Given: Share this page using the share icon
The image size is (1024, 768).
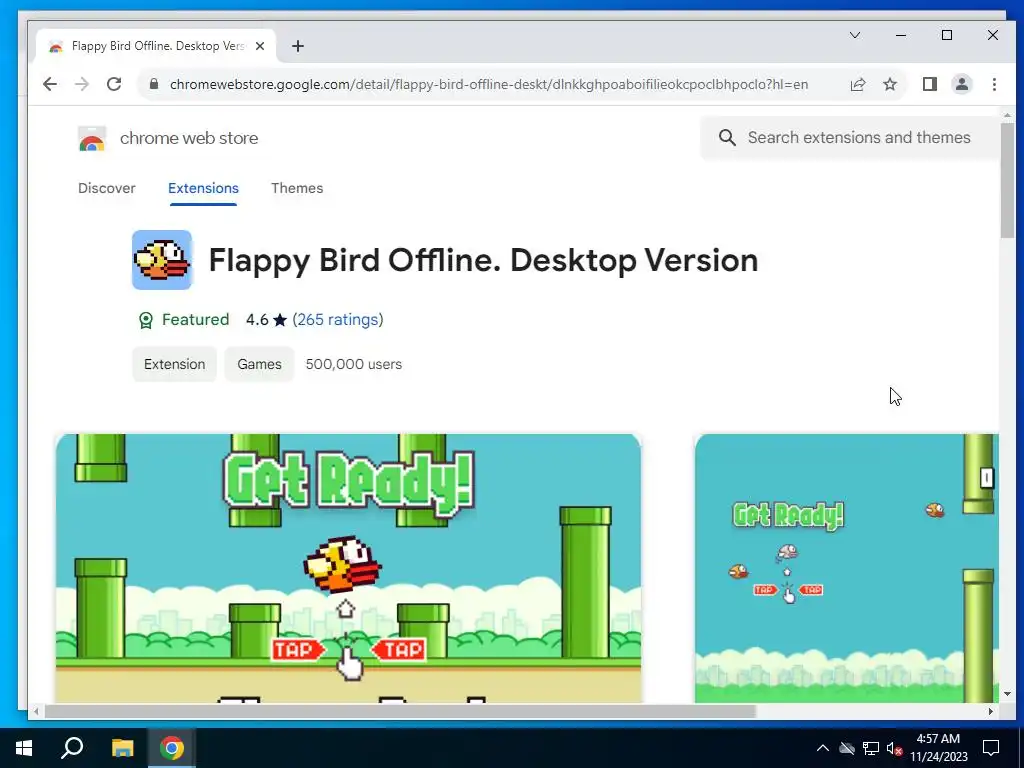Looking at the screenshot, I should pyautogui.click(x=857, y=84).
